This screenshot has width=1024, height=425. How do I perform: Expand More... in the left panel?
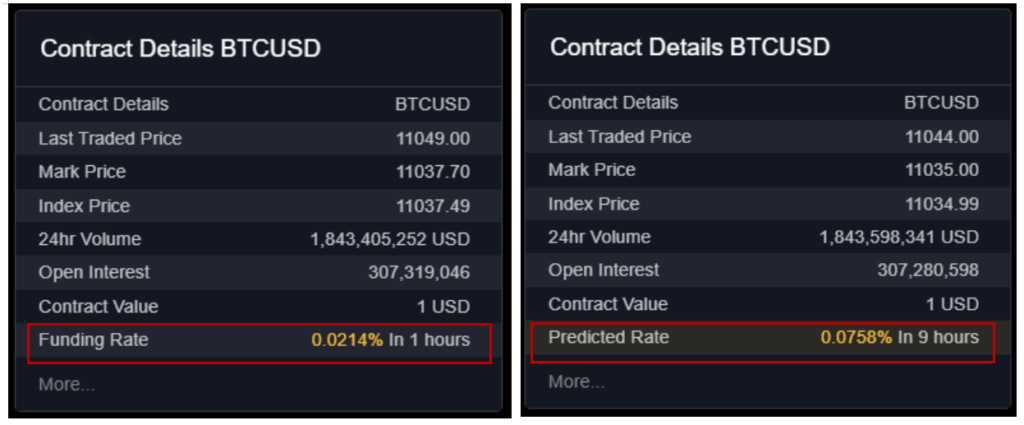[67, 385]
